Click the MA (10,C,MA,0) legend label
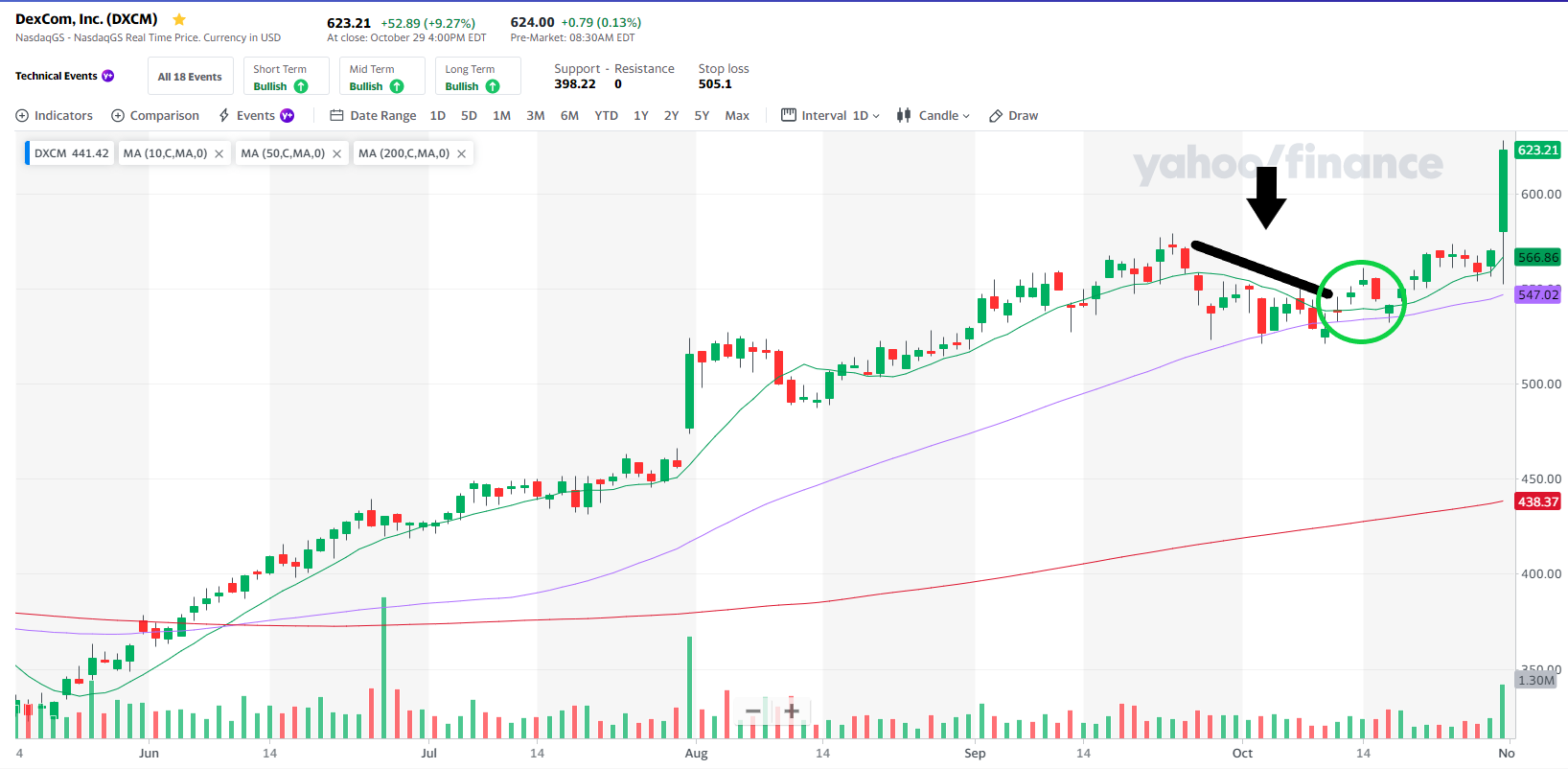The width and height of the screenshot is (1568, 769). 165,153
